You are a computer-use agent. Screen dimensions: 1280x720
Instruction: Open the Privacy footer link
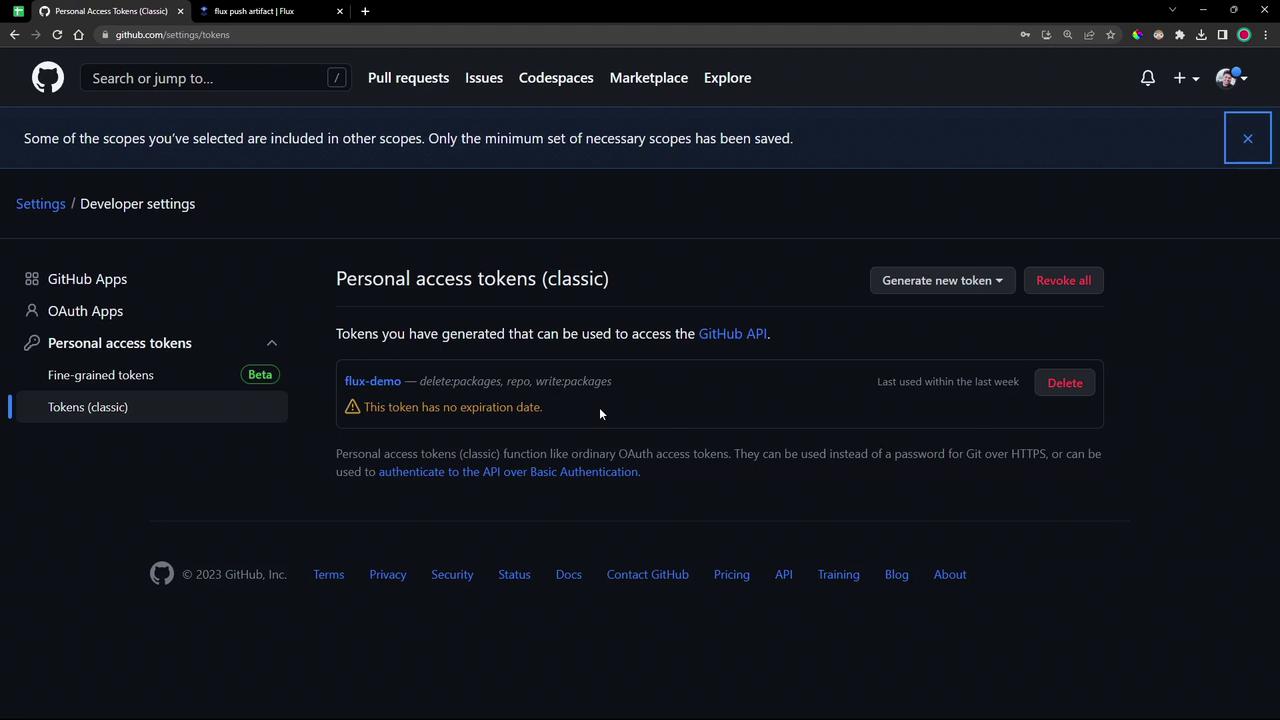coord(388,575)
